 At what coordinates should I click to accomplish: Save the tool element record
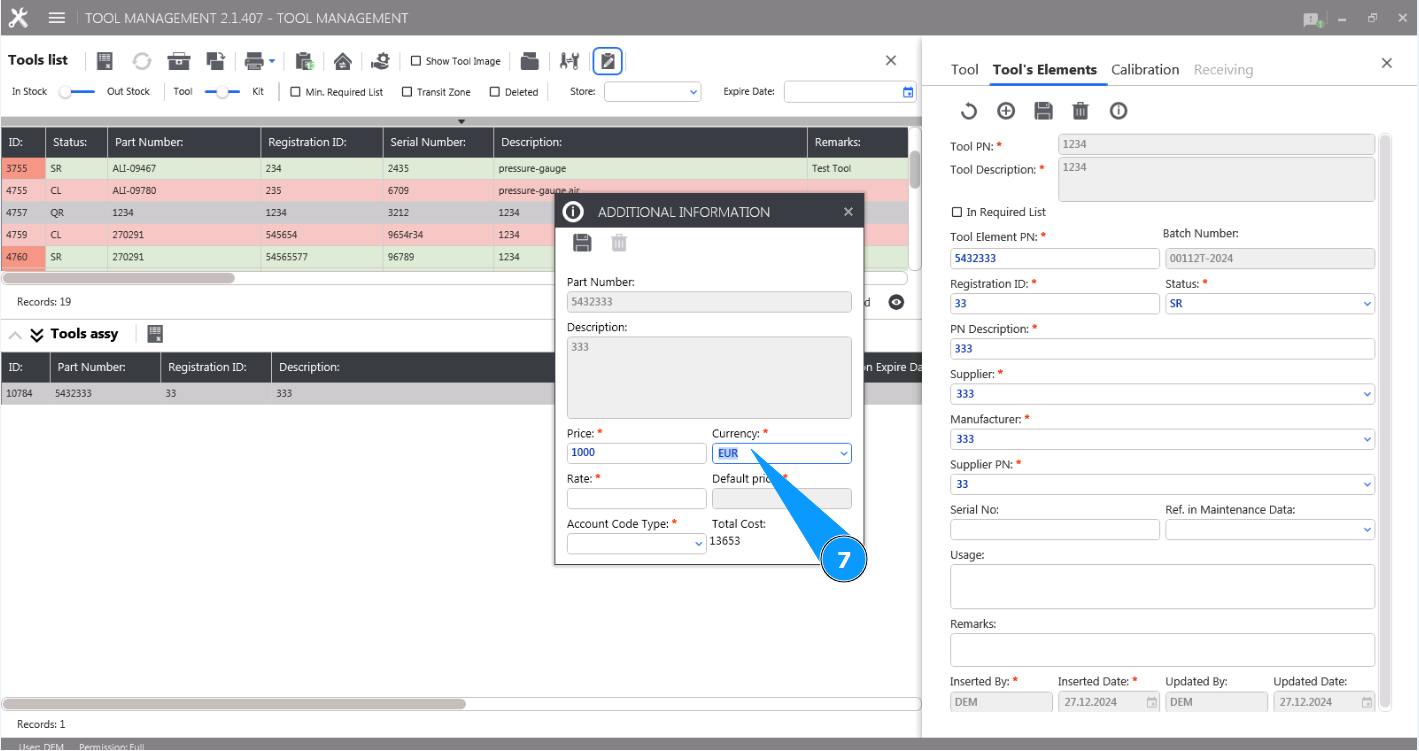click(x=1043, y=111)
